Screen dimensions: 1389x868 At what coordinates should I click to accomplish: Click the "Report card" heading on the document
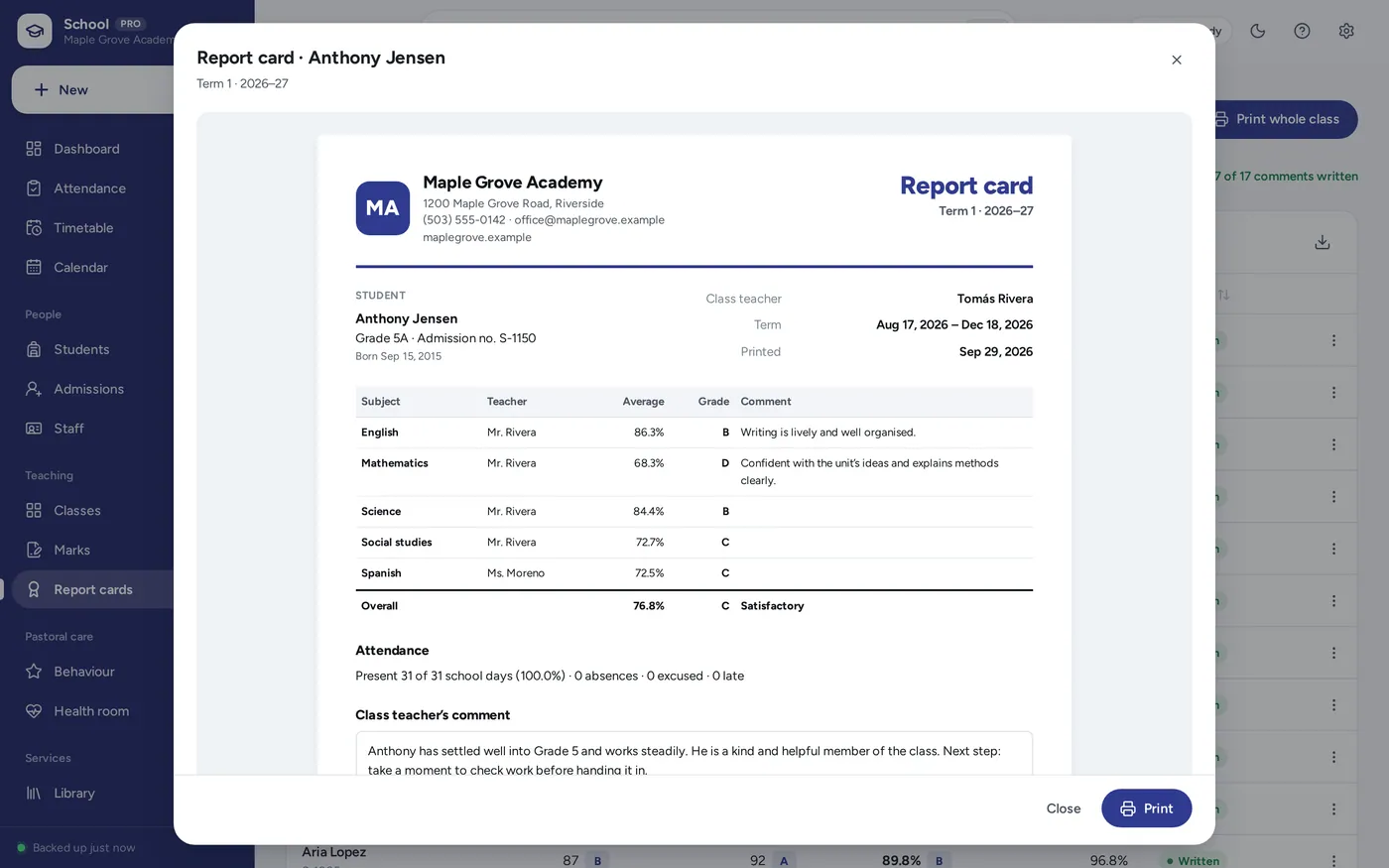[966, 186]
